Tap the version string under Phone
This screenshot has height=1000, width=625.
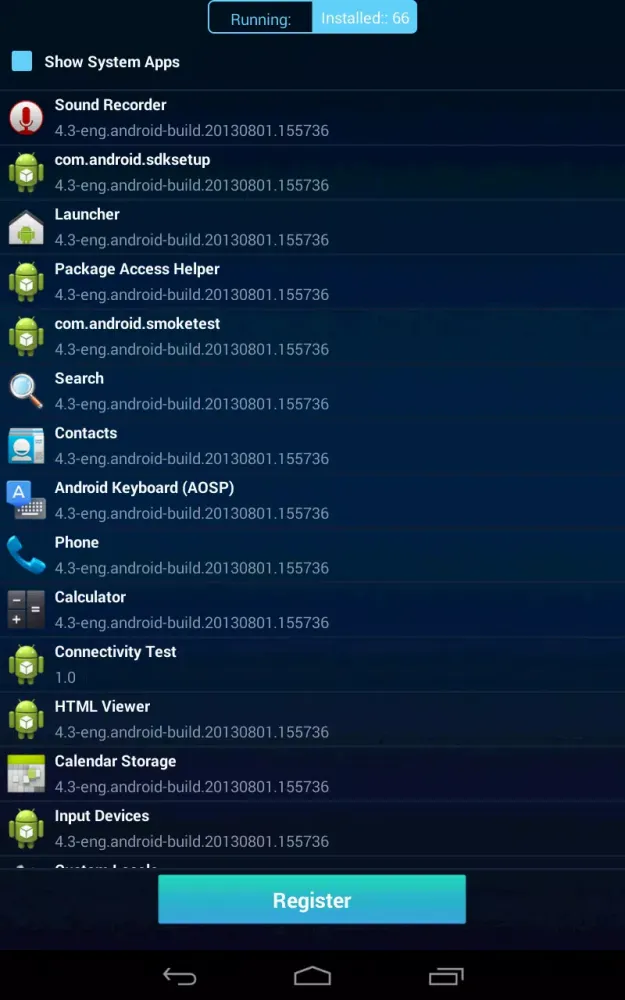coord(192,568)
